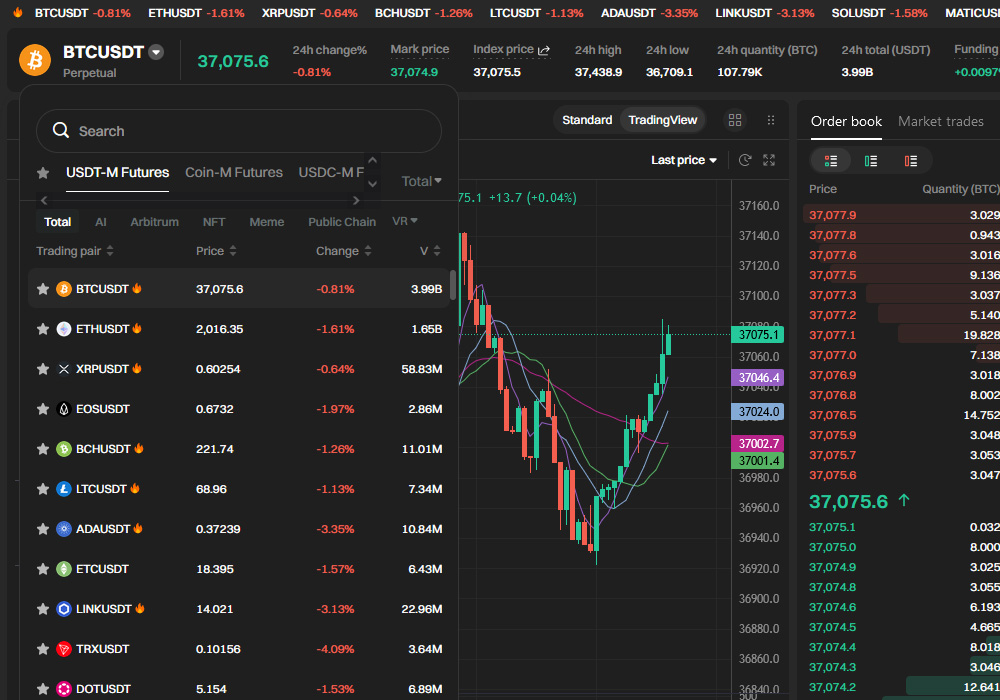Click the six-dot drag handle icon

(x=770, y=120)
